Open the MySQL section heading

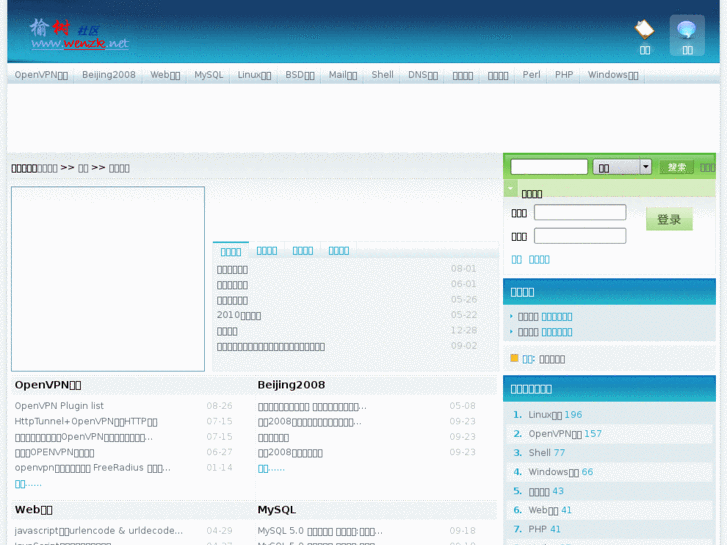pyautogui.click(x=276, y=510)
